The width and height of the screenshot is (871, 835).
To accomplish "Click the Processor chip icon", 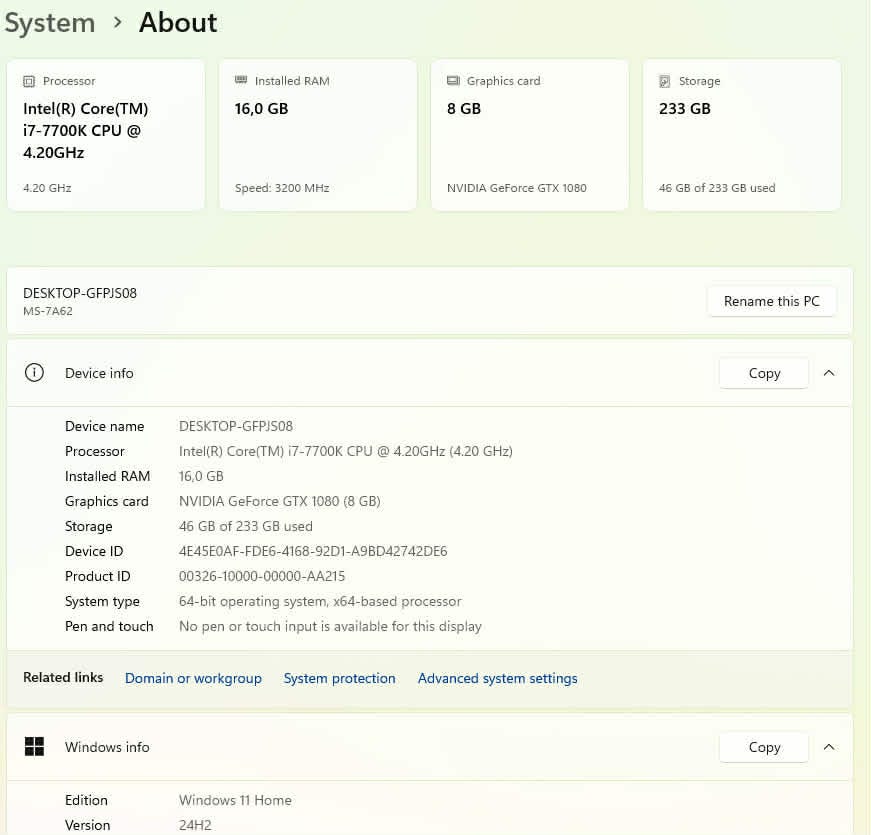I will coord(29,81).
